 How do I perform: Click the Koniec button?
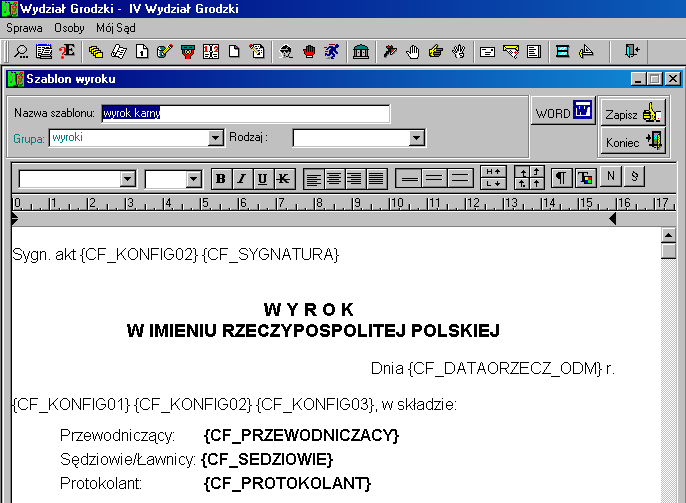pyautogui.click(x=633, y=141)
